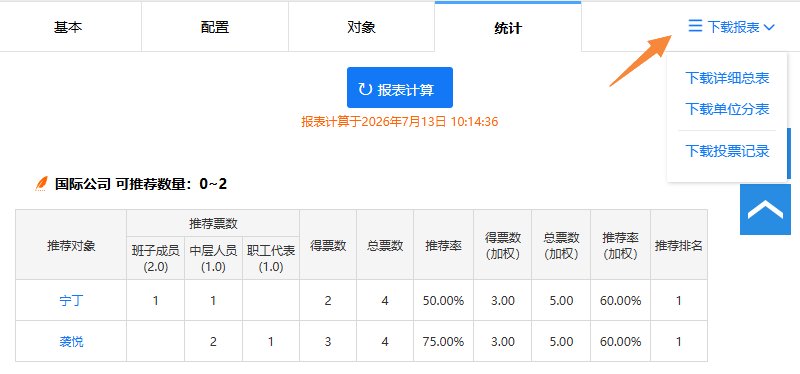Viewport: 800px width, 374px height.
Task: Click the 总票数 (加权) column header
Action: pos(561,245)
